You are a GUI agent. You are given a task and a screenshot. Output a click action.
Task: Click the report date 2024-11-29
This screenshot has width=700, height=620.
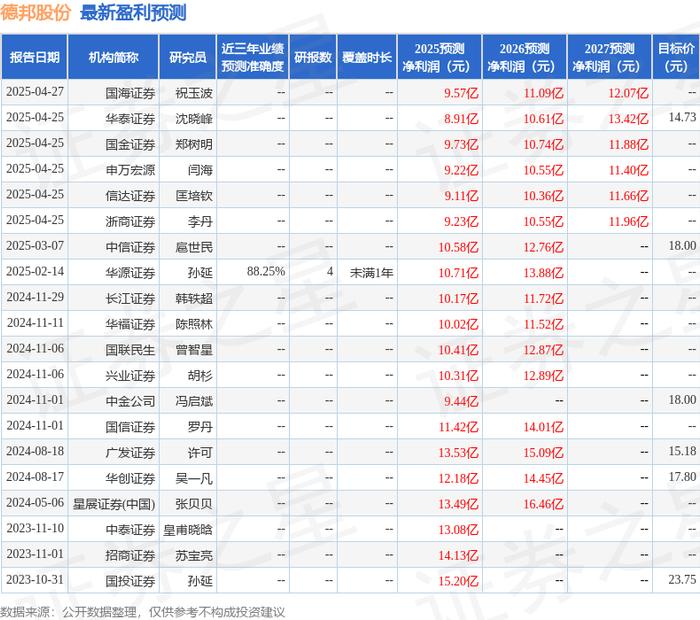[x=35, y=297]
